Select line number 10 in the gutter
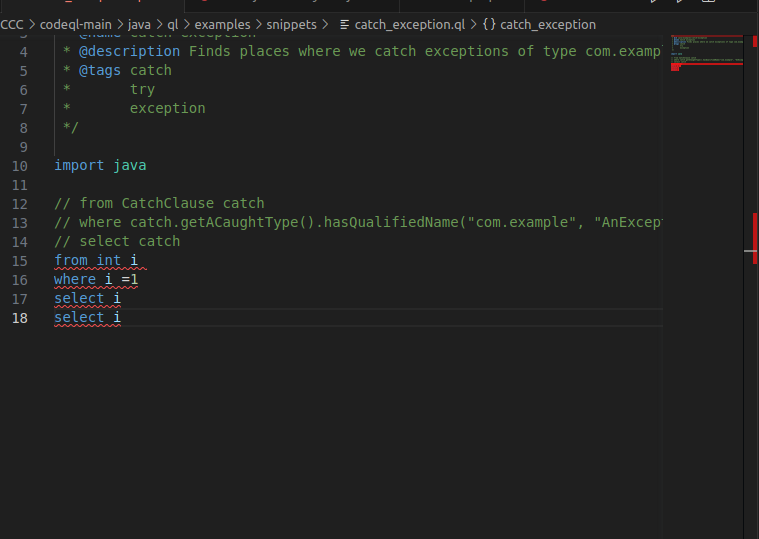Viewport: 759px width, 539px height. [20, 165]
